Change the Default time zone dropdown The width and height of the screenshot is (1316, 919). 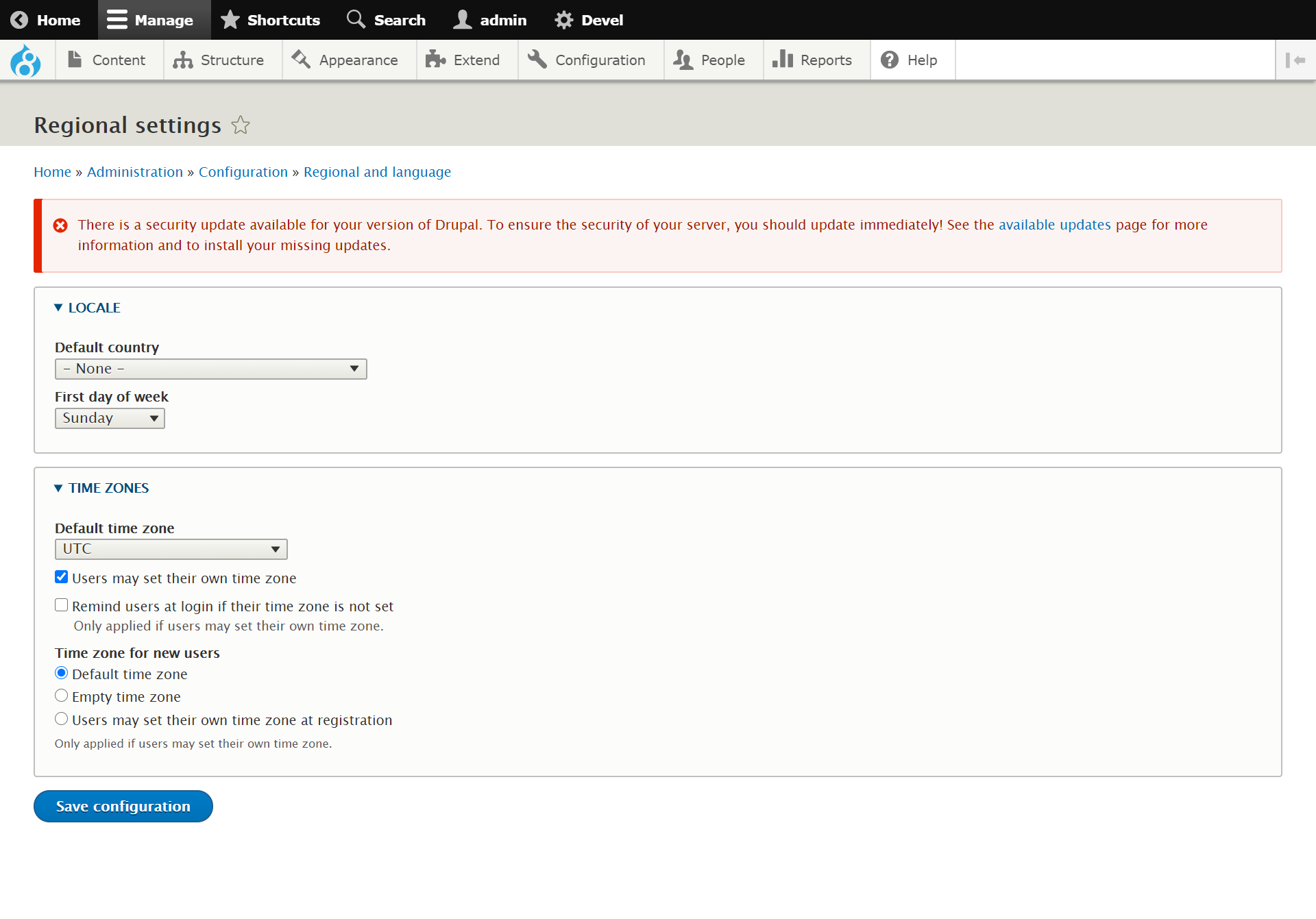coord(170,548)
